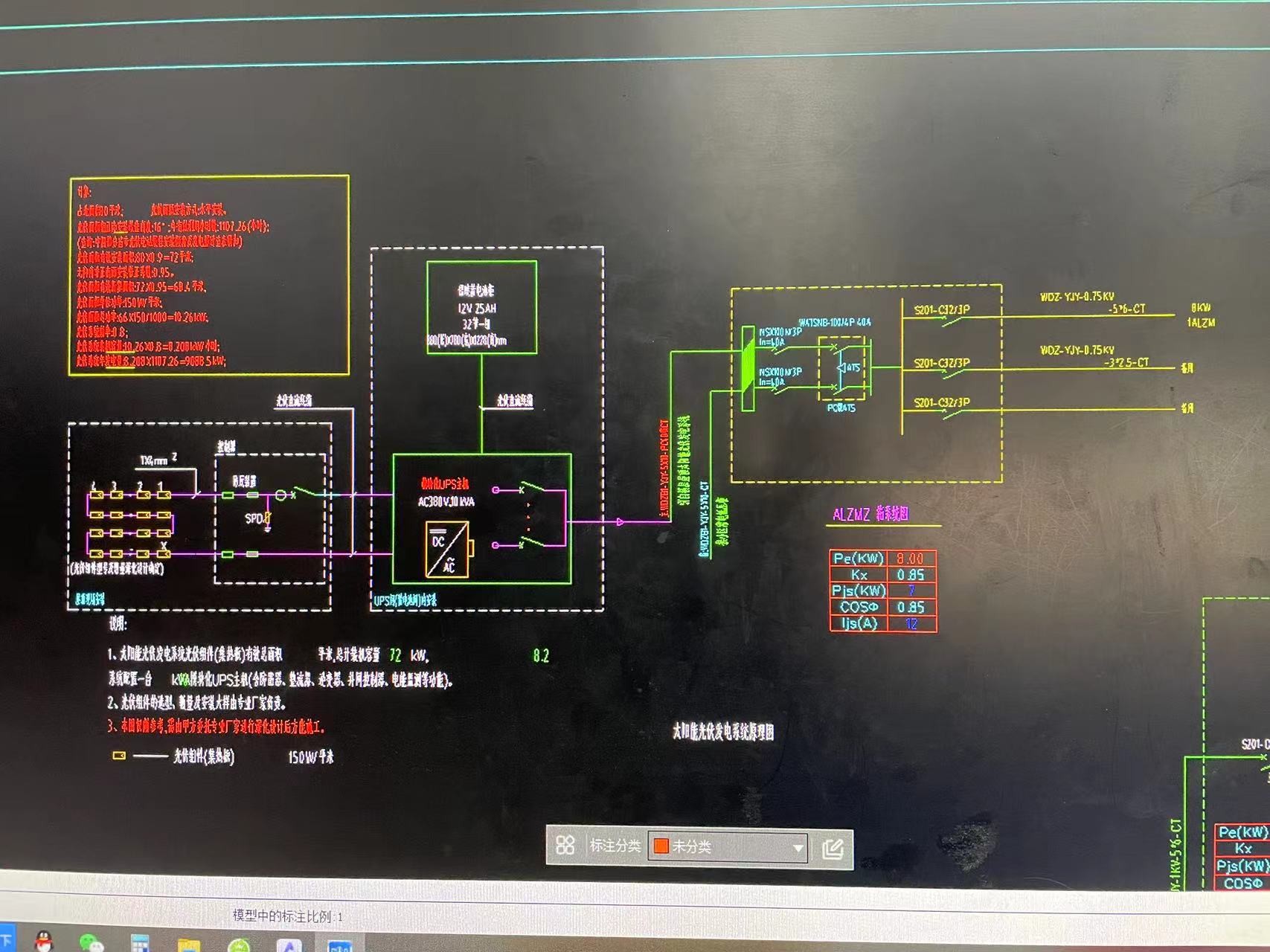Viewport: 1270px width, 952px height.
Task: Click the 12V 25AH battery label
Action: [477, 308]
